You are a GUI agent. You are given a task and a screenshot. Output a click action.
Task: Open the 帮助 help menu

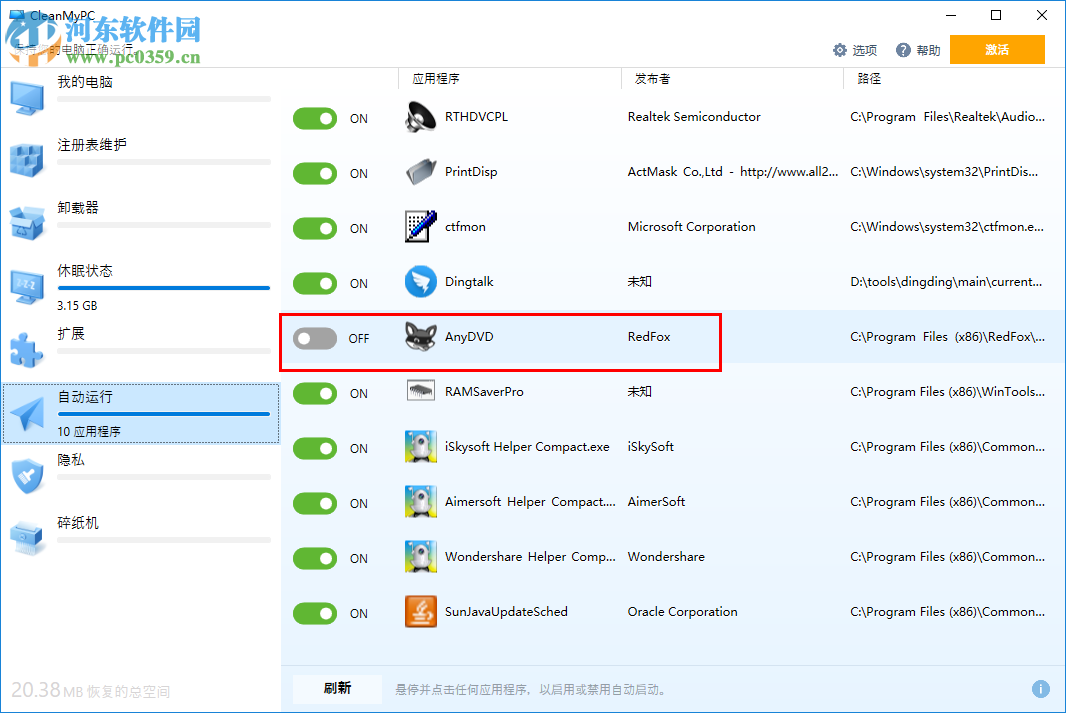pos(917,49)
